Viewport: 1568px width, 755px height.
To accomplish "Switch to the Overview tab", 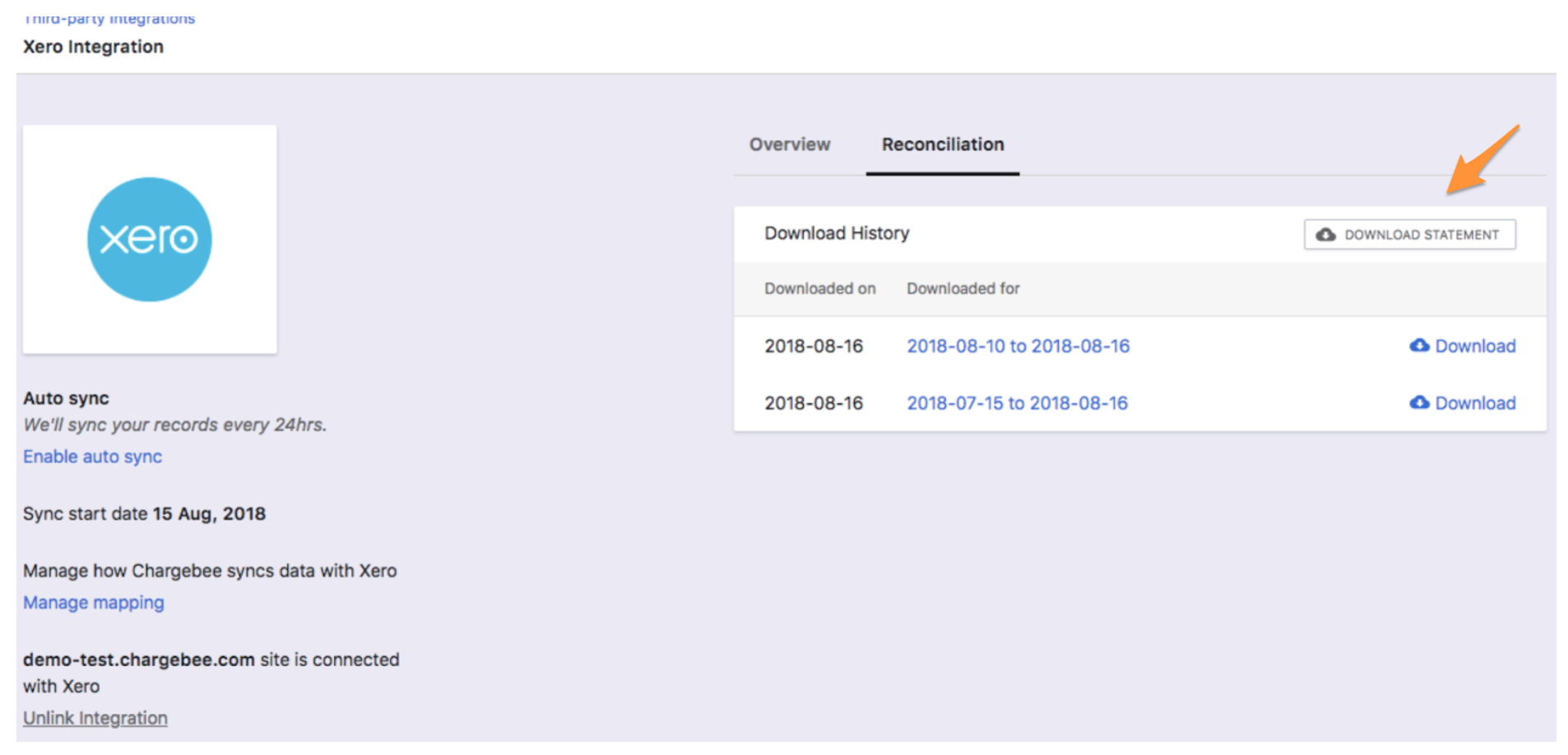I will [789, 145].
